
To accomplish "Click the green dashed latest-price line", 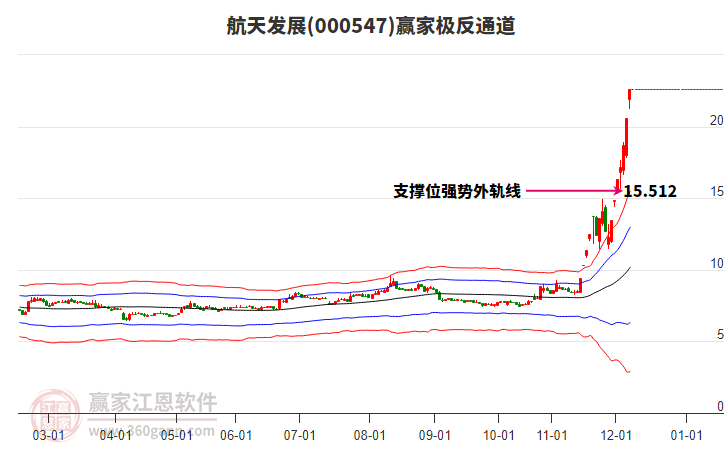I will 678,89.
